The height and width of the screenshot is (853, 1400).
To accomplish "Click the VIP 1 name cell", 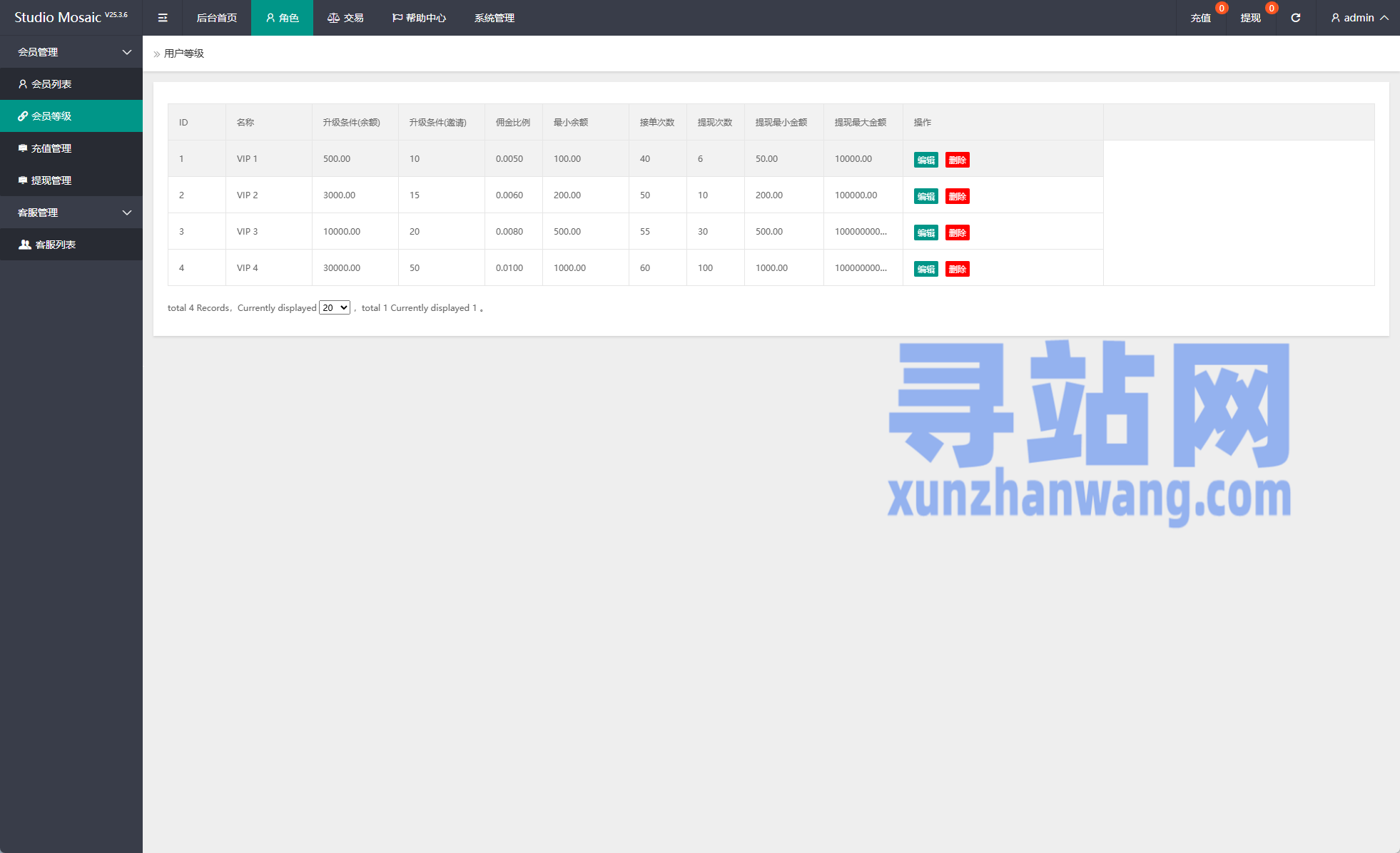I will (x=269, y=158).
